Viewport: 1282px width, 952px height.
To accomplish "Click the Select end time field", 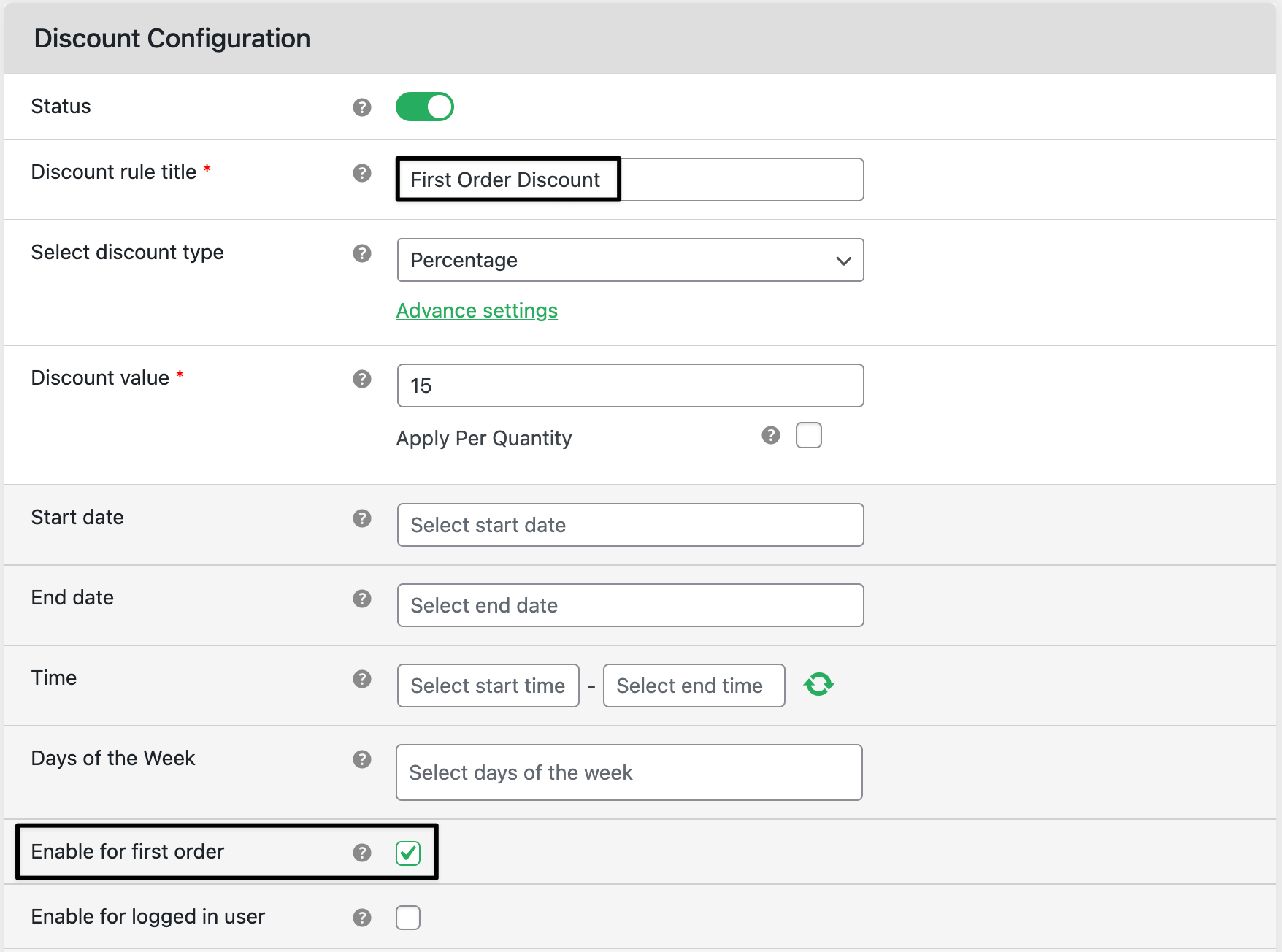I will 694,686.
